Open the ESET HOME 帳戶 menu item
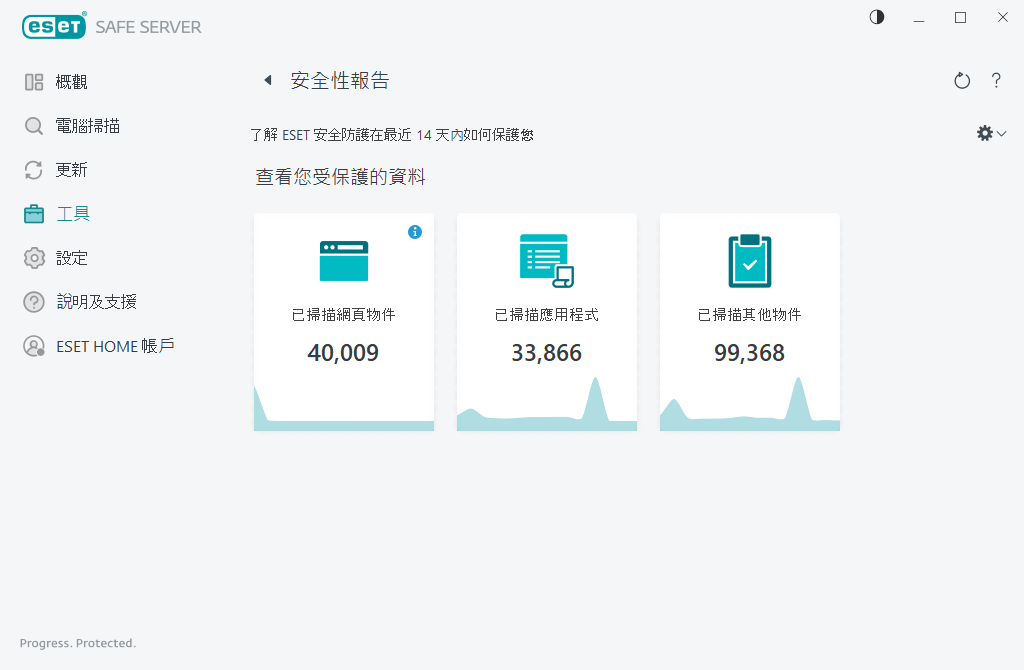The height and width of the screenshot is (670, 1024). pyautogui.click(x=115, y=346)
